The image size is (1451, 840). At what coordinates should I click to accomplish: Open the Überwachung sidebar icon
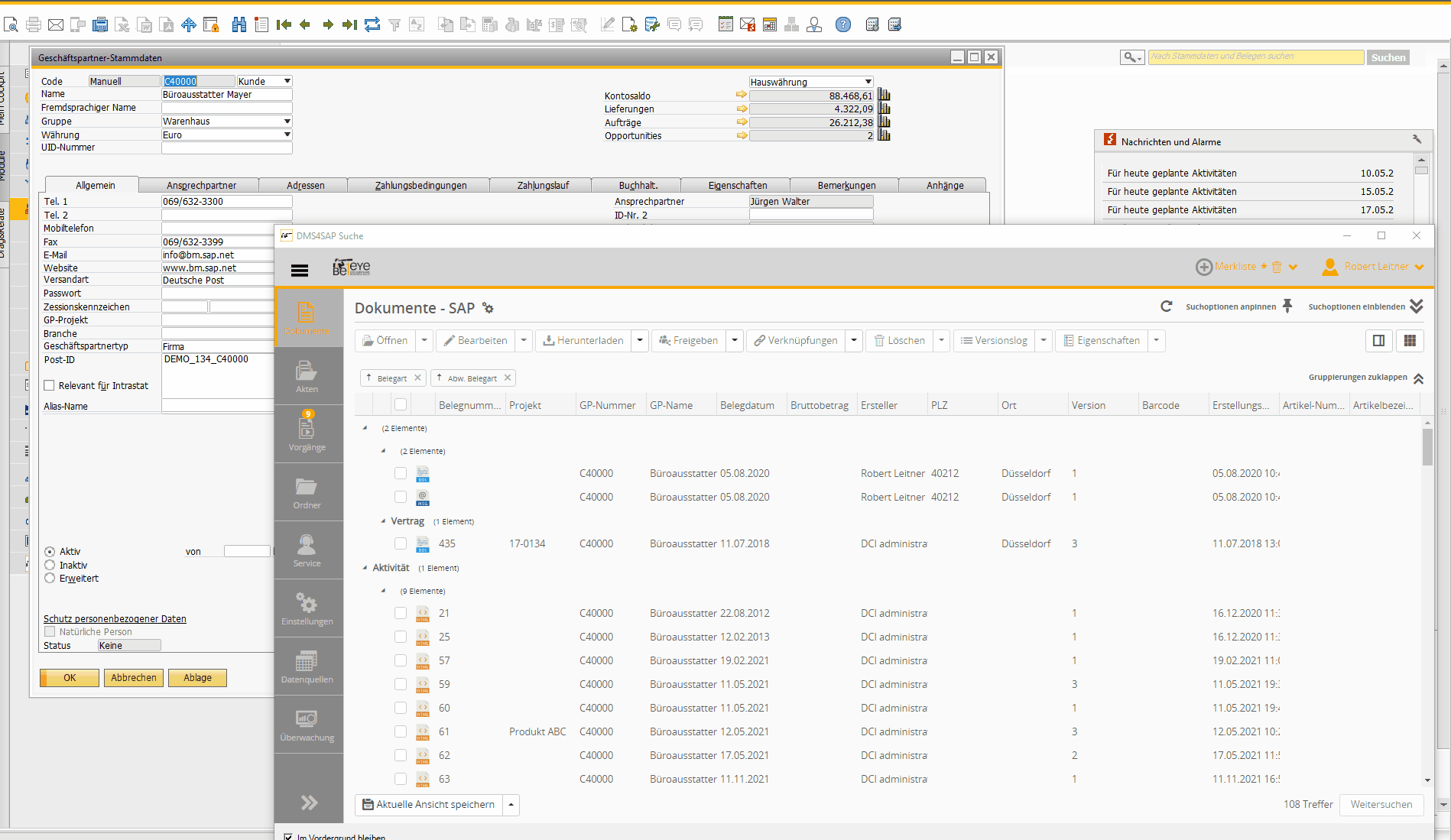(x=307, y=725)
